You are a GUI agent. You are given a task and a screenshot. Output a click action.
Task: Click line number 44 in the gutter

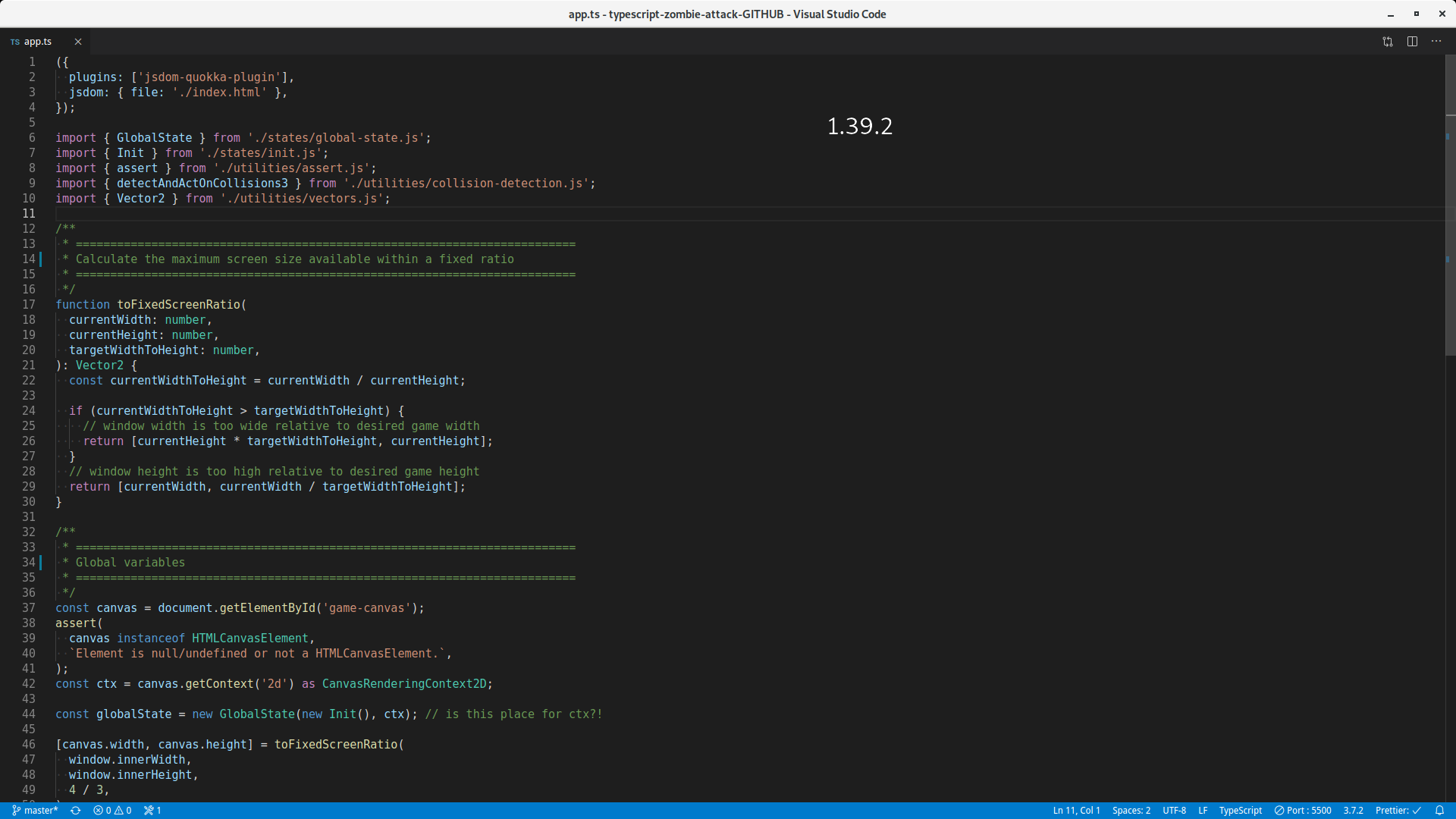(x=29, y=714)
